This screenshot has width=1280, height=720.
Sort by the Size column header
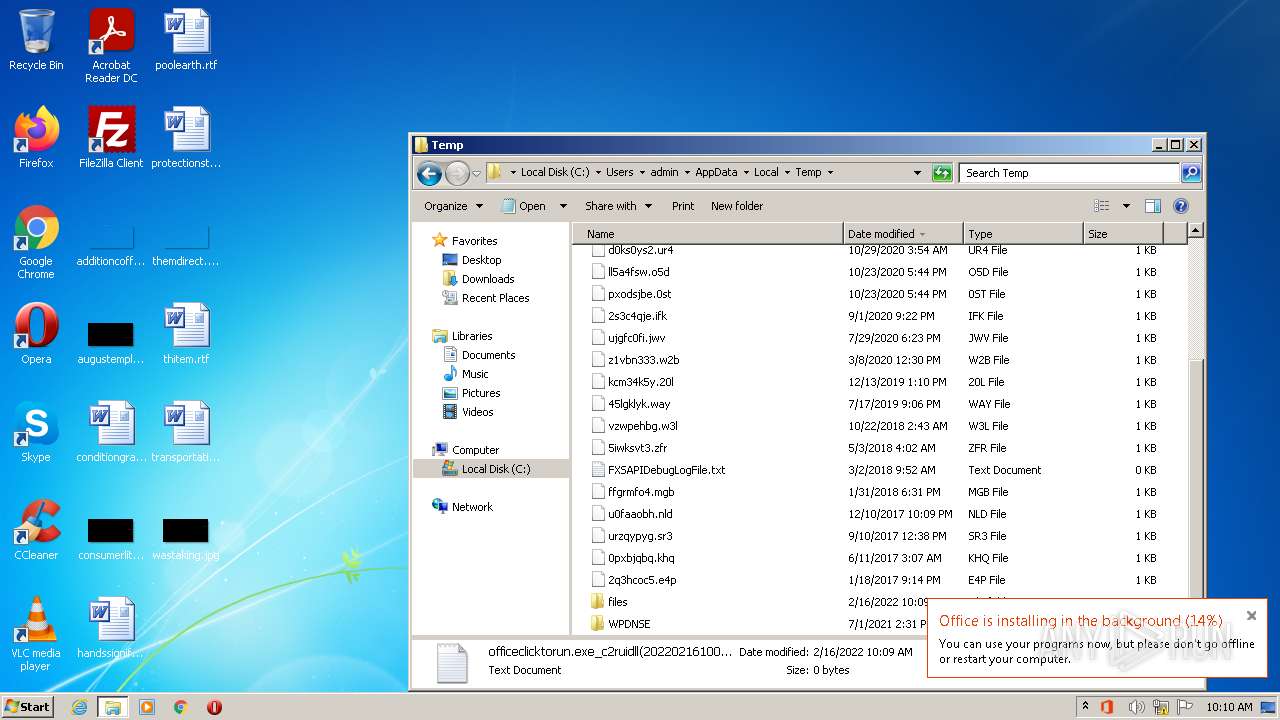pos(1123,234)
